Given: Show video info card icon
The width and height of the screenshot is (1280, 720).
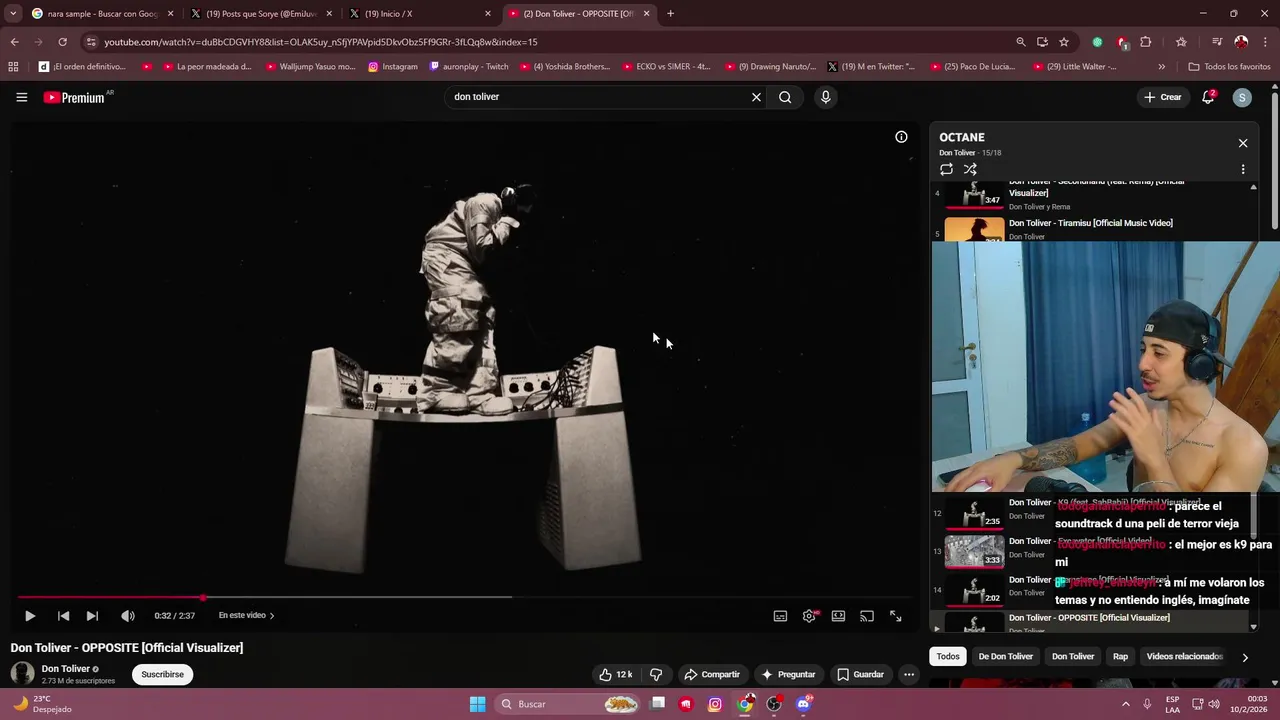Looking at the screenshot, I should (901, 137).
